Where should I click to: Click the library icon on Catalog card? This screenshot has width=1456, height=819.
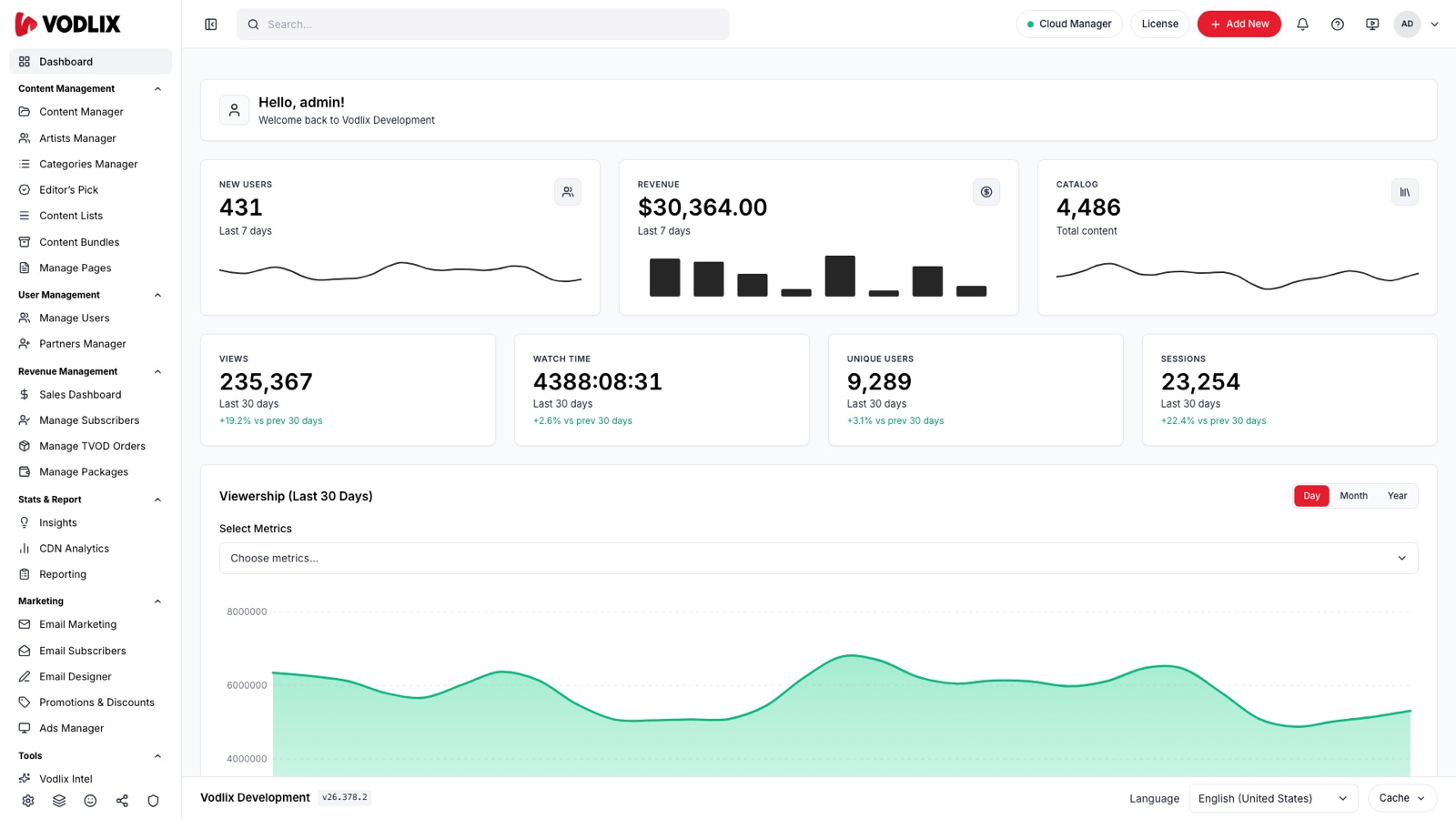click(x=1405, y=192)
